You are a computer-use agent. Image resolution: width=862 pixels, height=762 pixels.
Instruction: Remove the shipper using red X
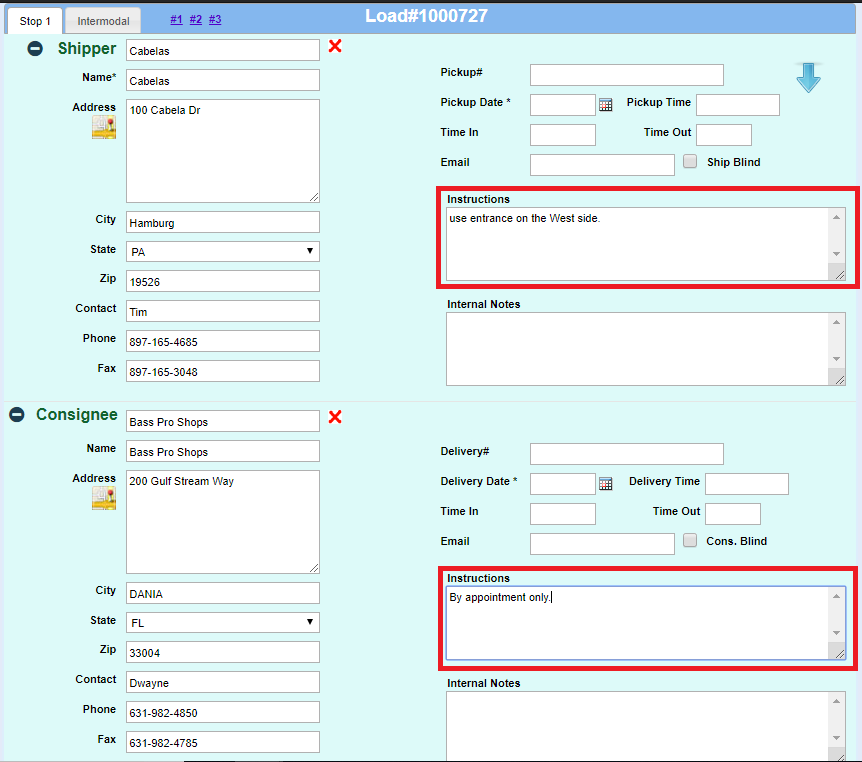335,46
